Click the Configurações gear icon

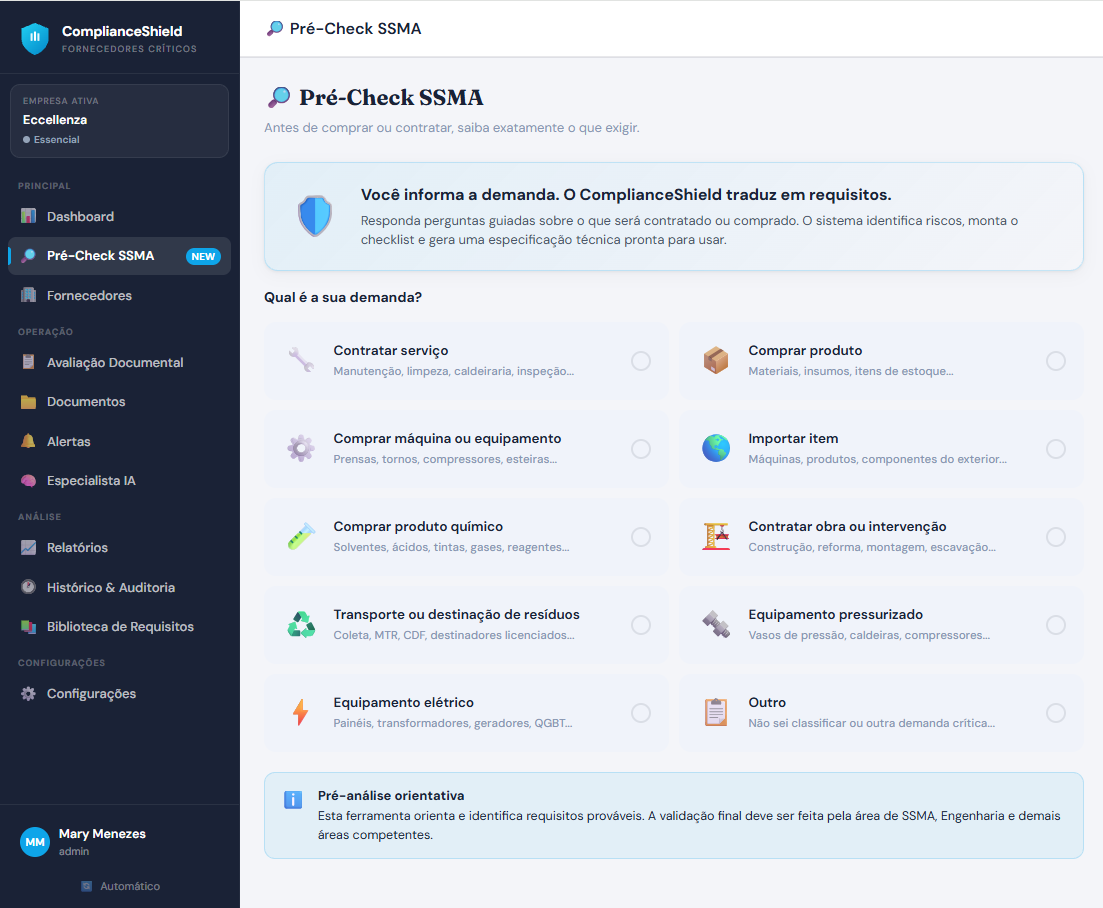[x=28, y=693]
